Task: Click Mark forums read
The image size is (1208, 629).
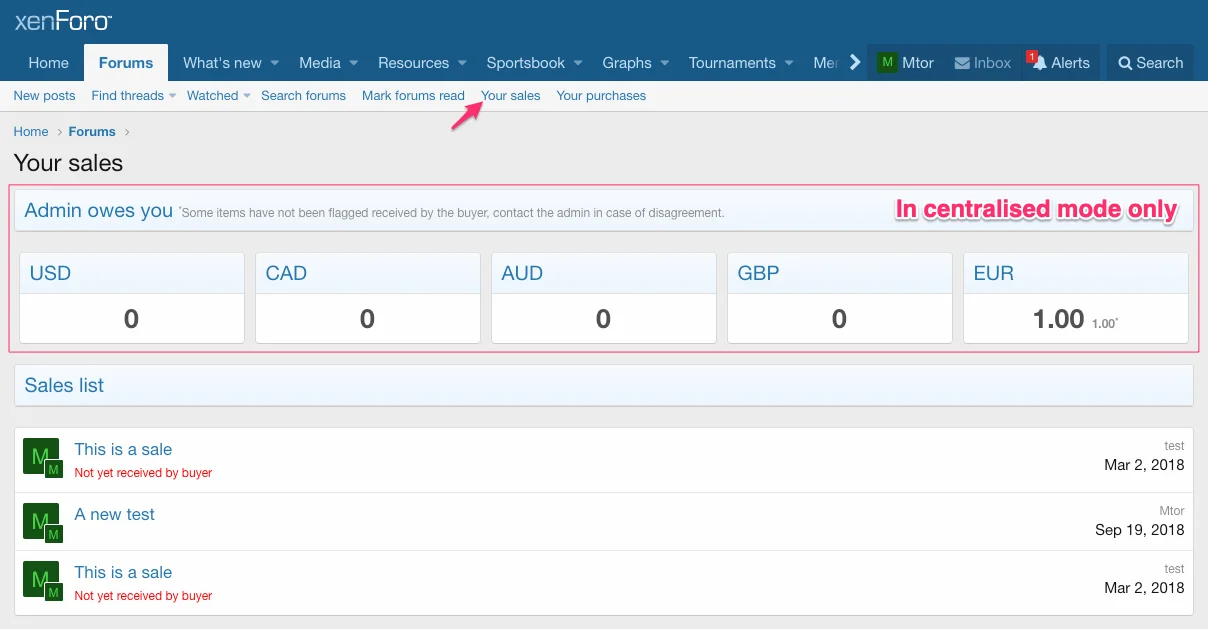Action: pyautogui.click(x=413, y=96)
